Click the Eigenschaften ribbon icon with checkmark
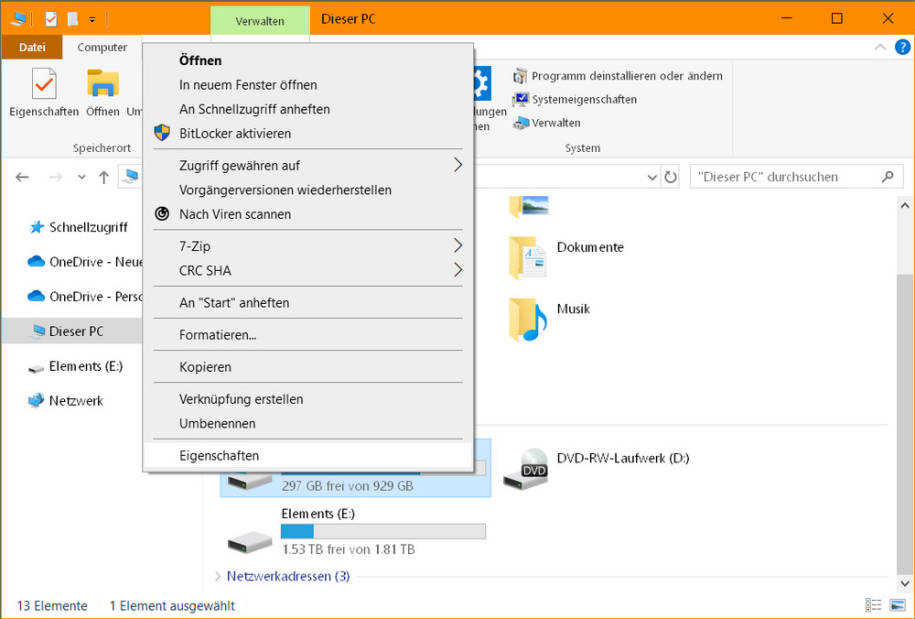 [44, 85]
